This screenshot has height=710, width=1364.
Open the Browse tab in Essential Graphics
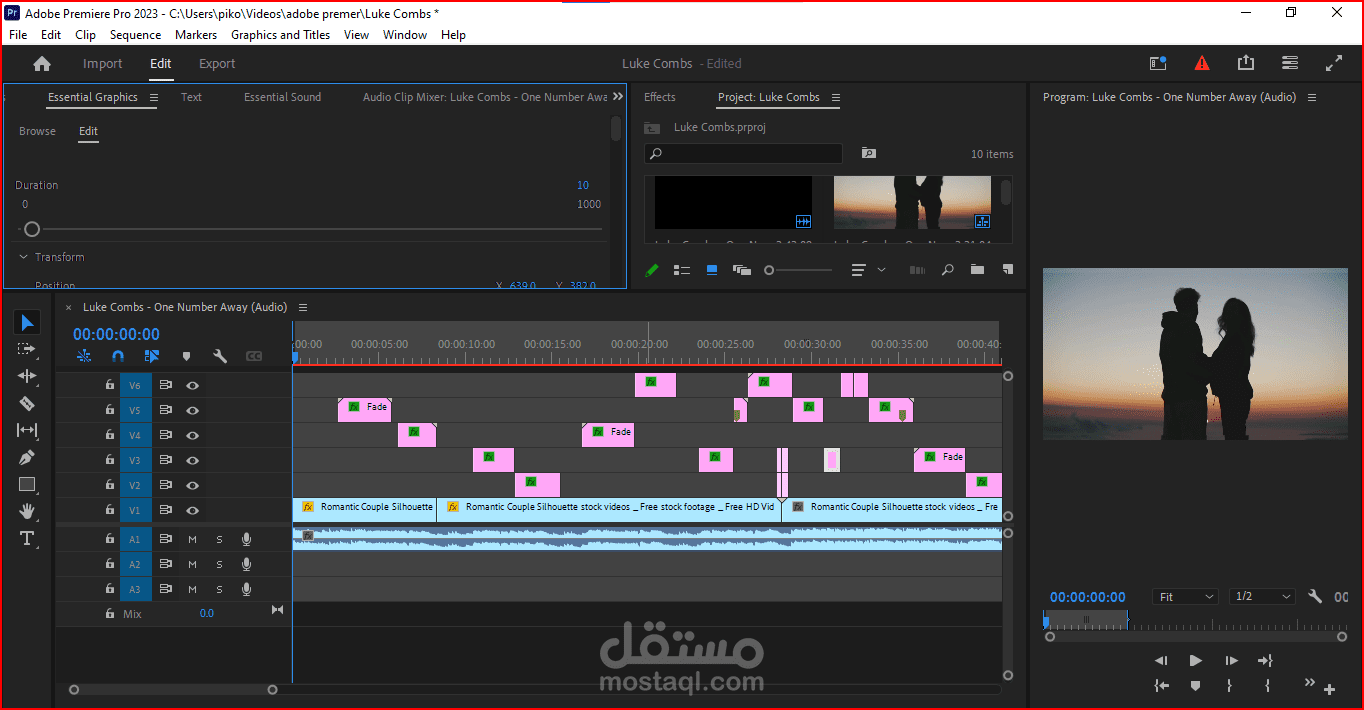click(x=38, y=131)
